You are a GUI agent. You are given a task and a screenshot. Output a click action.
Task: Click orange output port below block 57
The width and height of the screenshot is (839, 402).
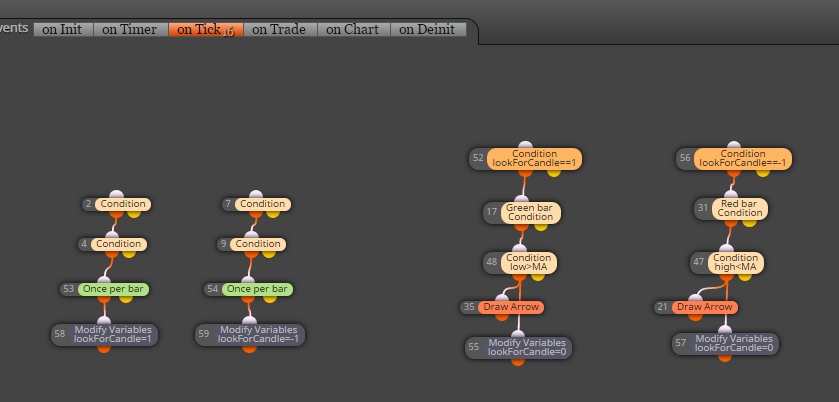(x=724, y=357)
